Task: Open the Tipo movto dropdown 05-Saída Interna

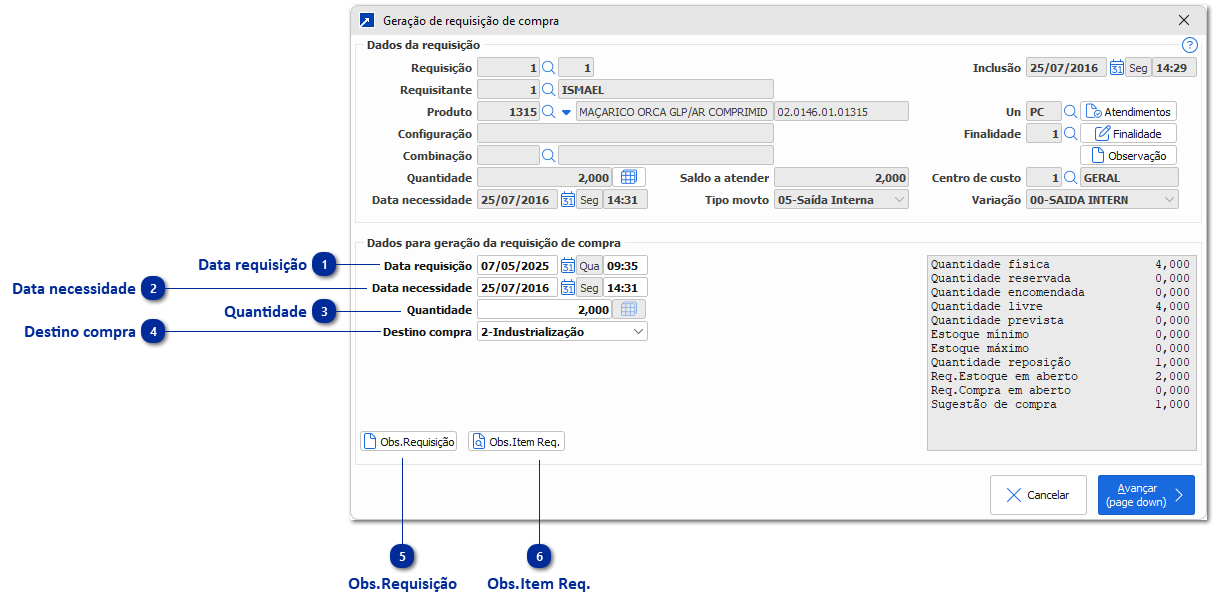Action: [x=842, y=200]
